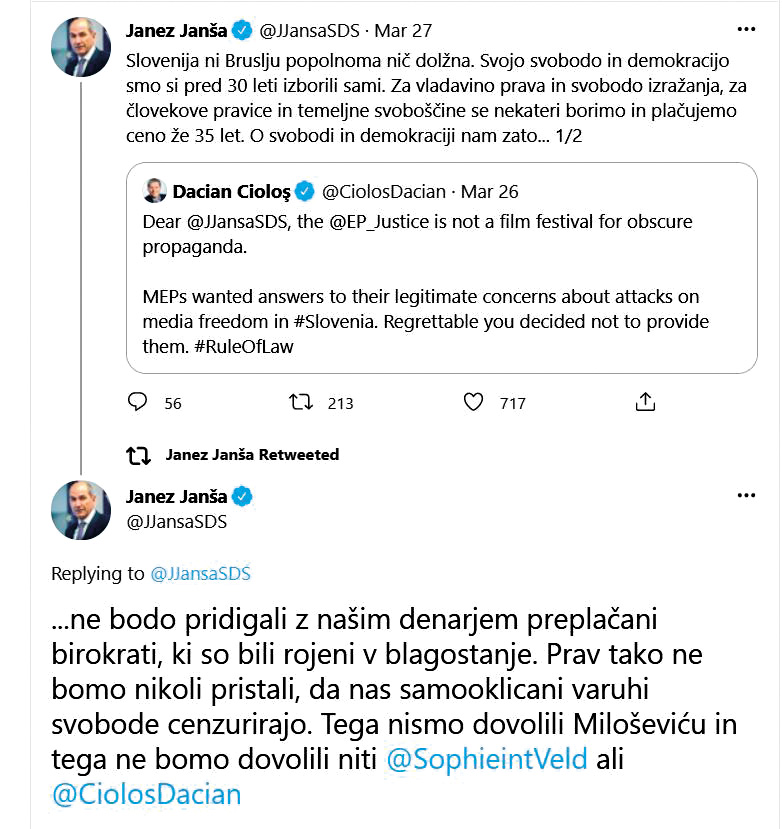
Task: Open @CiolosDacian mention in reply text
Action: [146, 794]
